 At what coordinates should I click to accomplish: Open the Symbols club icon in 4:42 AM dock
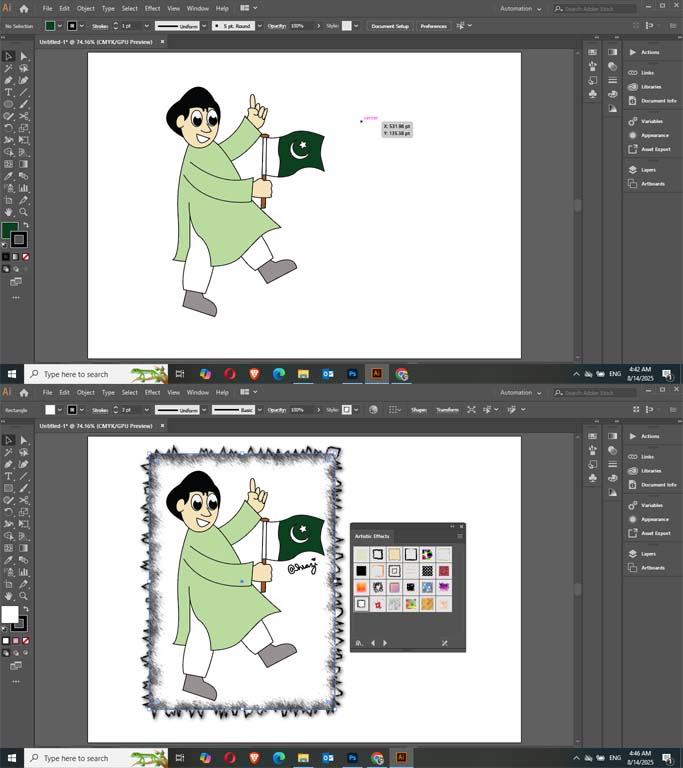pyautogui.click(x=592, y=94)
